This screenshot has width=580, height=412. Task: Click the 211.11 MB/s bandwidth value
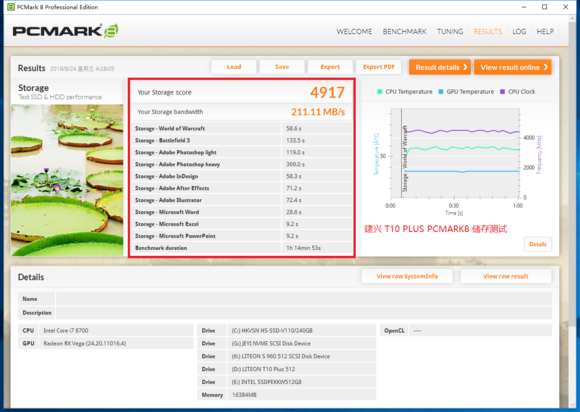[x=318, y=112]
